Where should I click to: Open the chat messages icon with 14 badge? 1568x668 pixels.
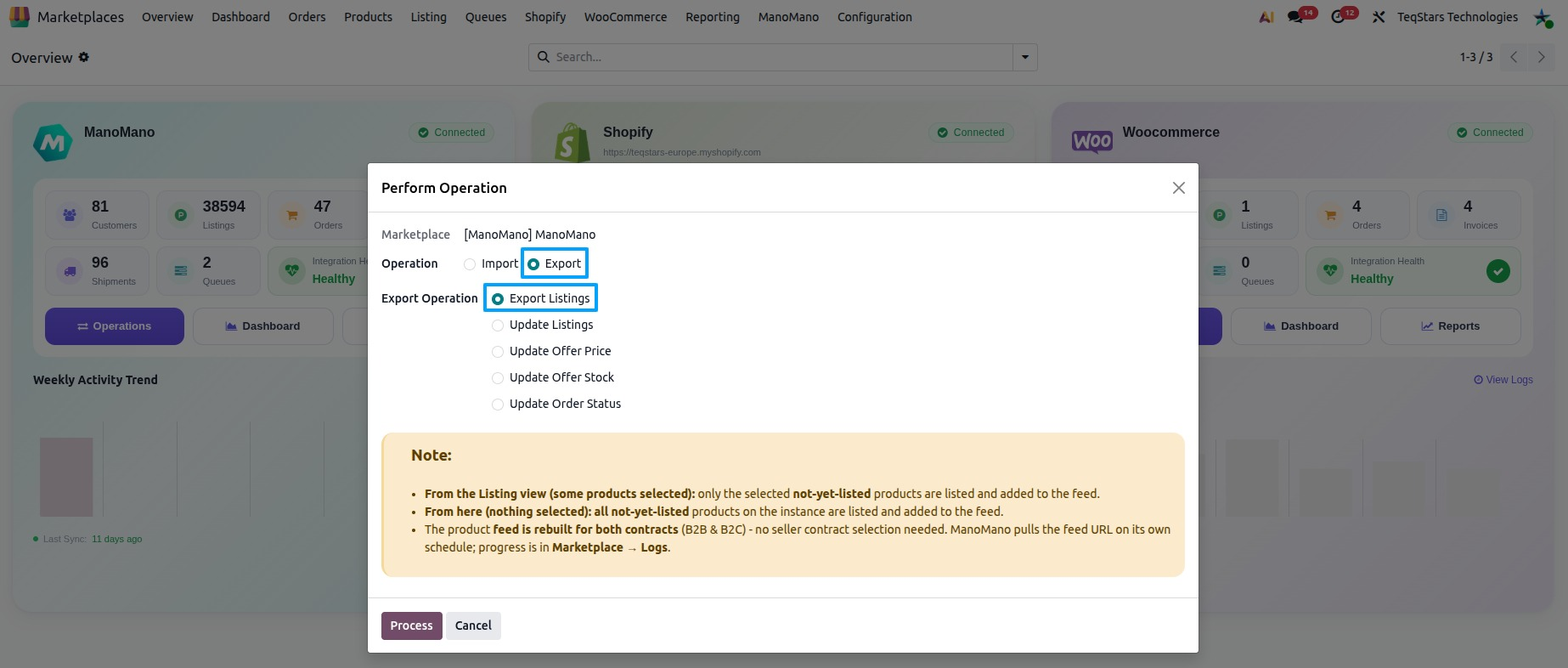tap(1295, 17)
